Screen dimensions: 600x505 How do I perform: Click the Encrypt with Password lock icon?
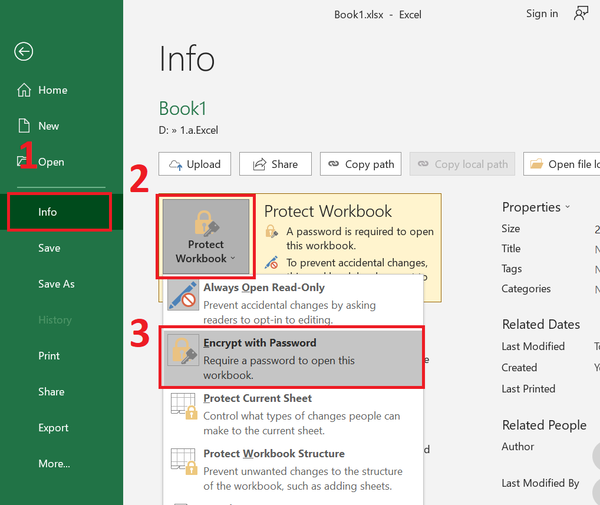point(183,350)
